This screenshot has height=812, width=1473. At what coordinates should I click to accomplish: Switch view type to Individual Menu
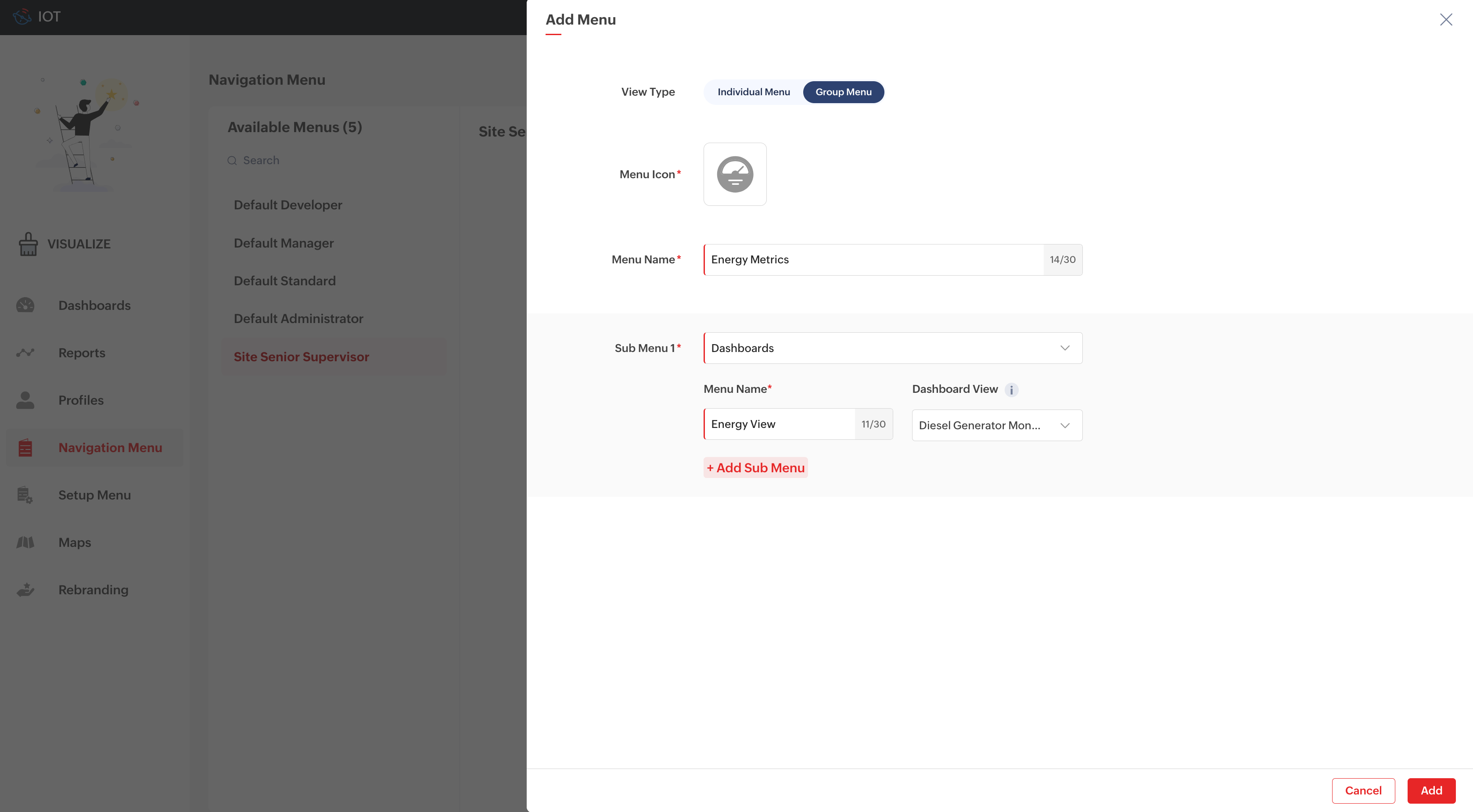pyautogui.click(x=753, y=92)
